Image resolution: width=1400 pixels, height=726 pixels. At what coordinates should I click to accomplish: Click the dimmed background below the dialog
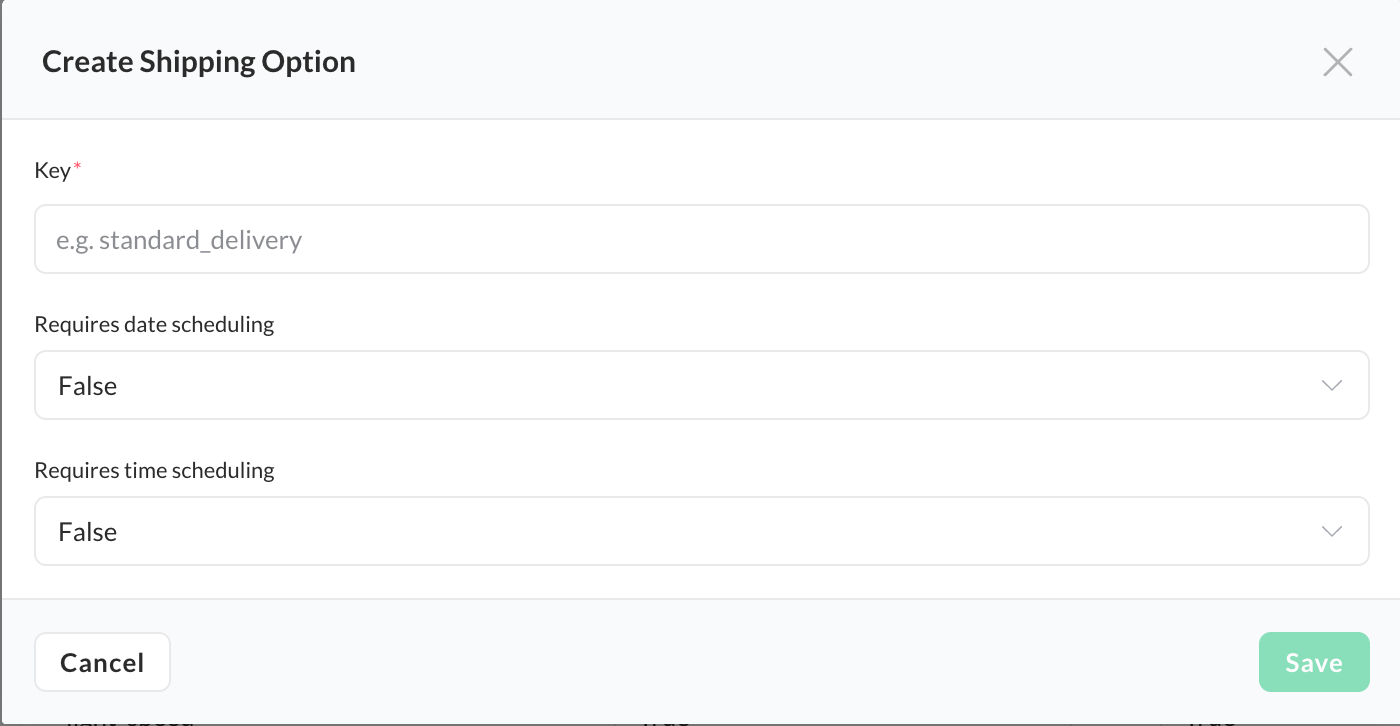coord(400,720)
